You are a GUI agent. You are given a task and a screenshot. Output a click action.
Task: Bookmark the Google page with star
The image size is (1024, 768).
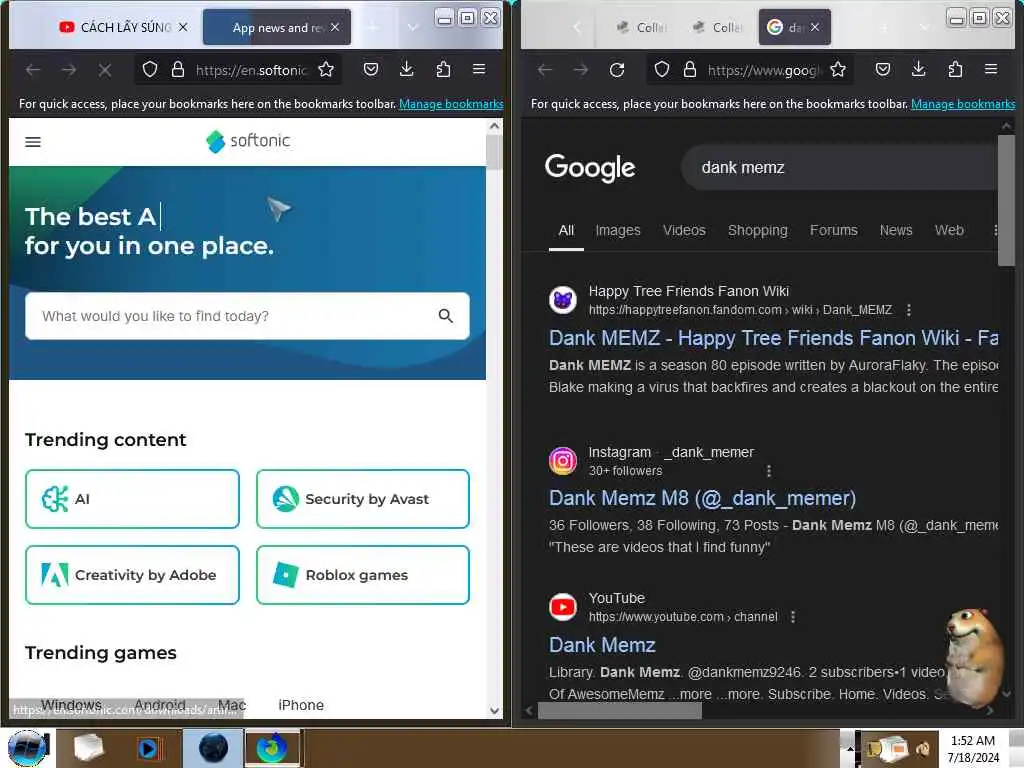pos(838,69)
